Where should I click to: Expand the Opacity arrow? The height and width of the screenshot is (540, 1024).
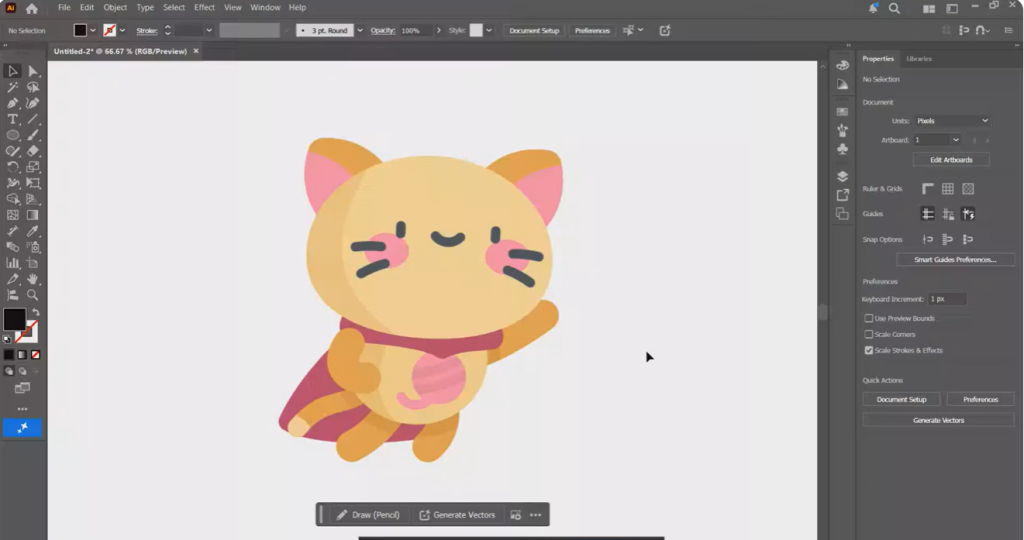pos(439,31)
